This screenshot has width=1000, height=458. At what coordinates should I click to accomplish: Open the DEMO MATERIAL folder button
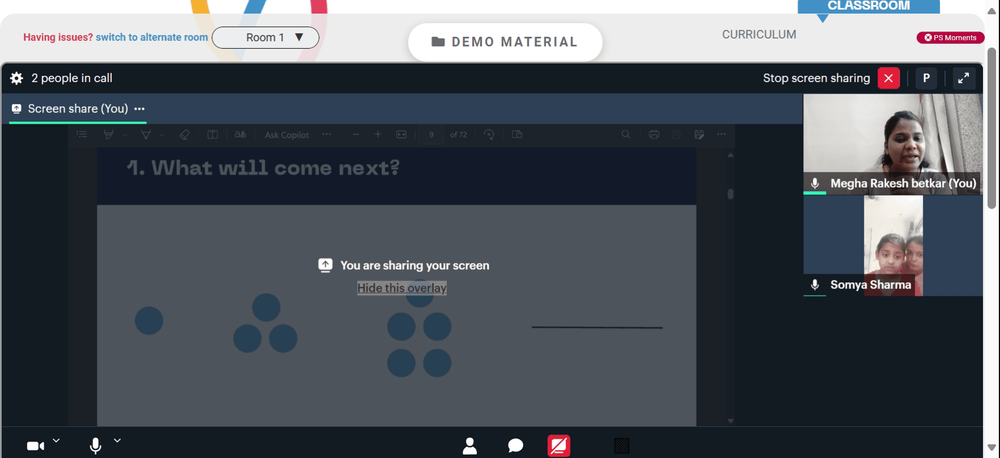[505, 42]
